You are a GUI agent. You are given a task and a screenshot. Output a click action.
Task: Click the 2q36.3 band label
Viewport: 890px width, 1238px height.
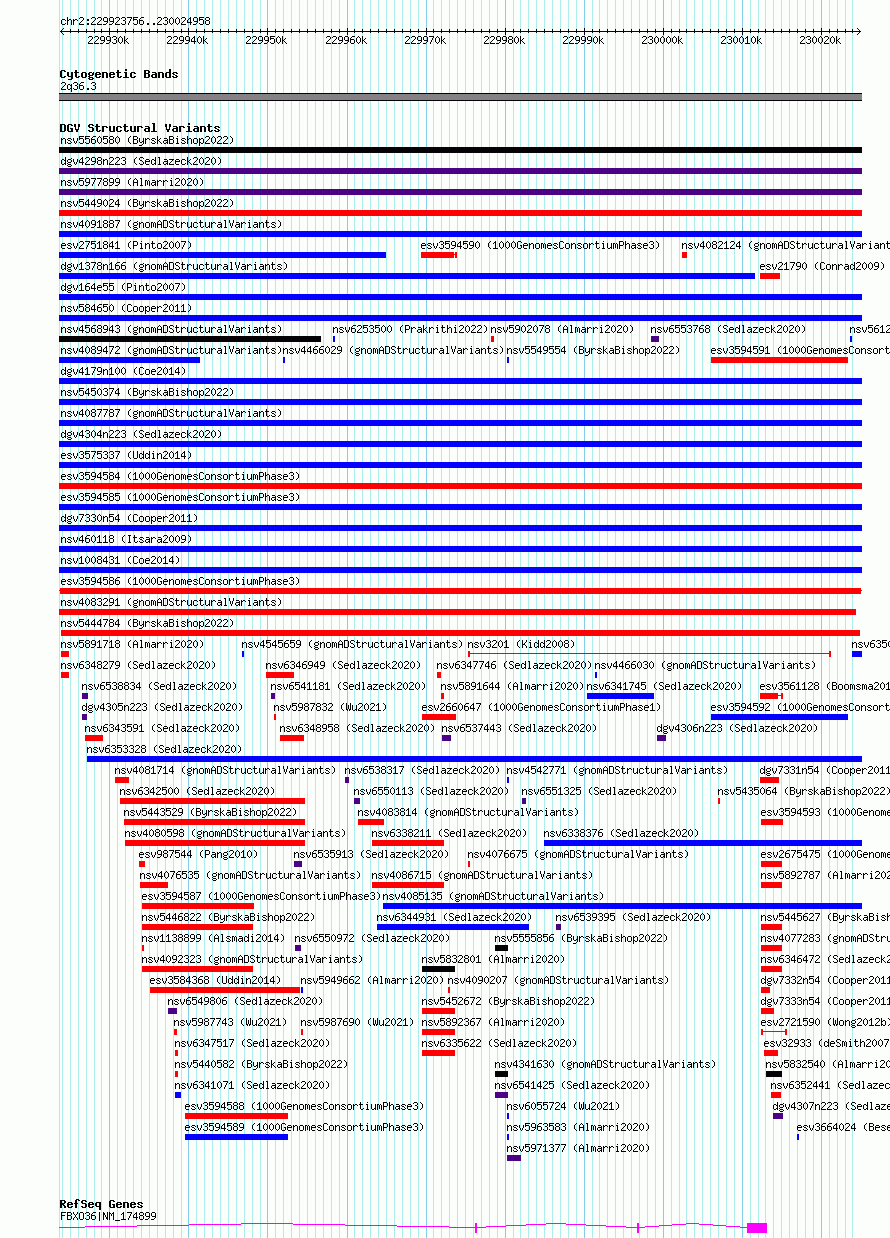(78, 86)
